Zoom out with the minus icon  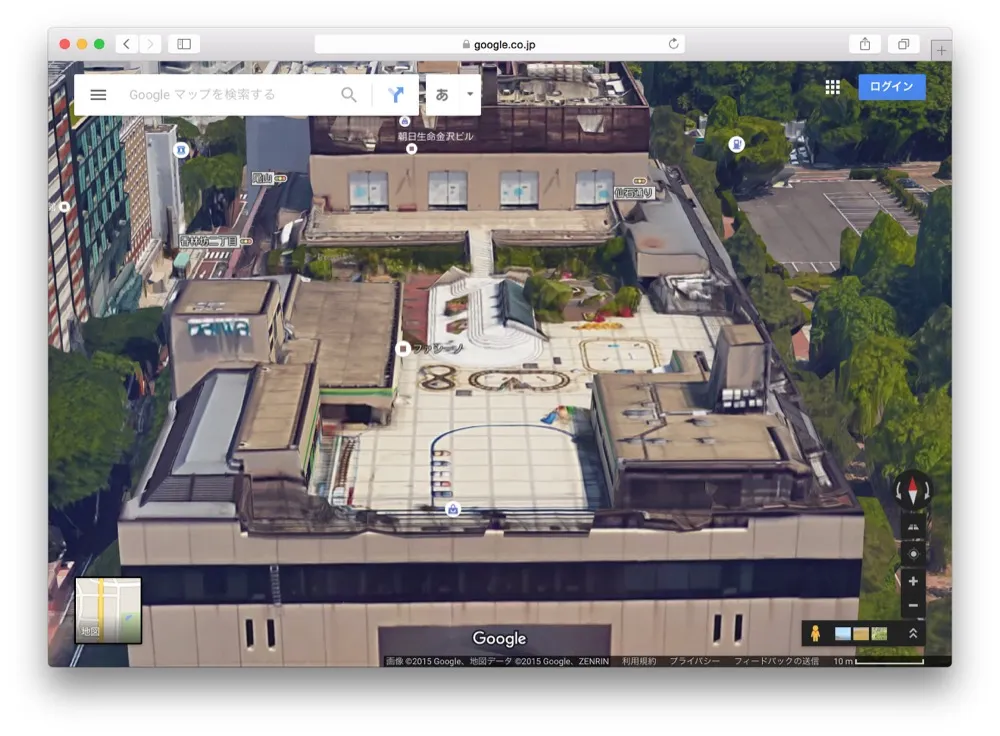pos(913,604)
